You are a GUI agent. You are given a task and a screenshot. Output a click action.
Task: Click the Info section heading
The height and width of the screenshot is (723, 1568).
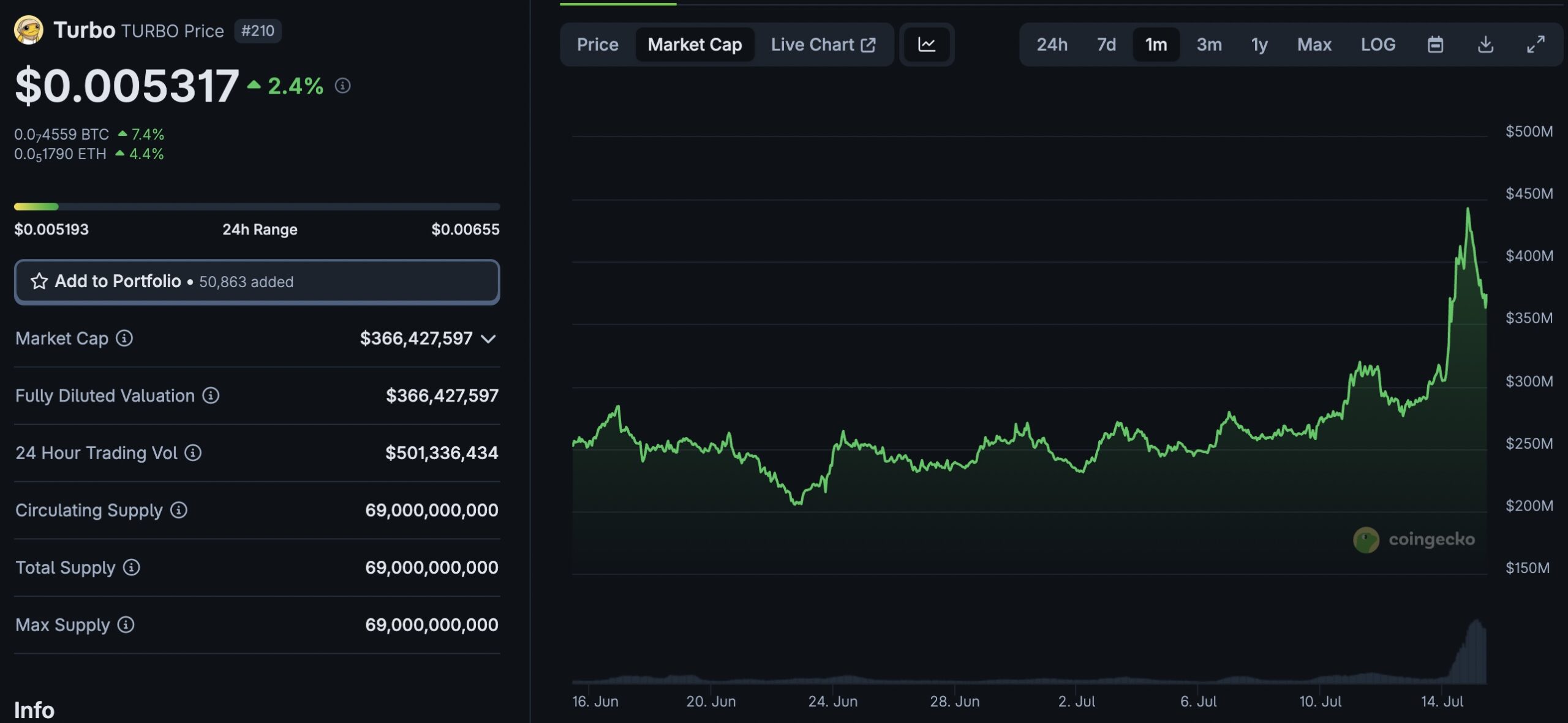click(34, 710)
